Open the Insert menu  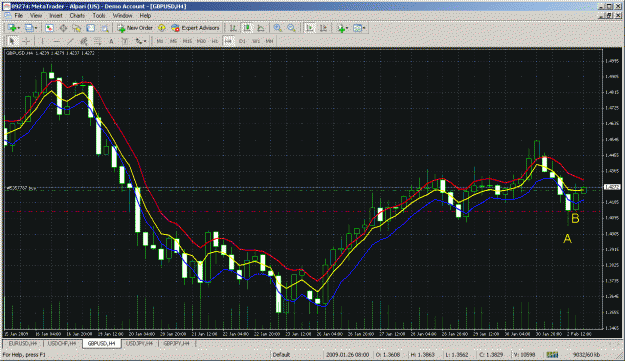coord(56,16)
